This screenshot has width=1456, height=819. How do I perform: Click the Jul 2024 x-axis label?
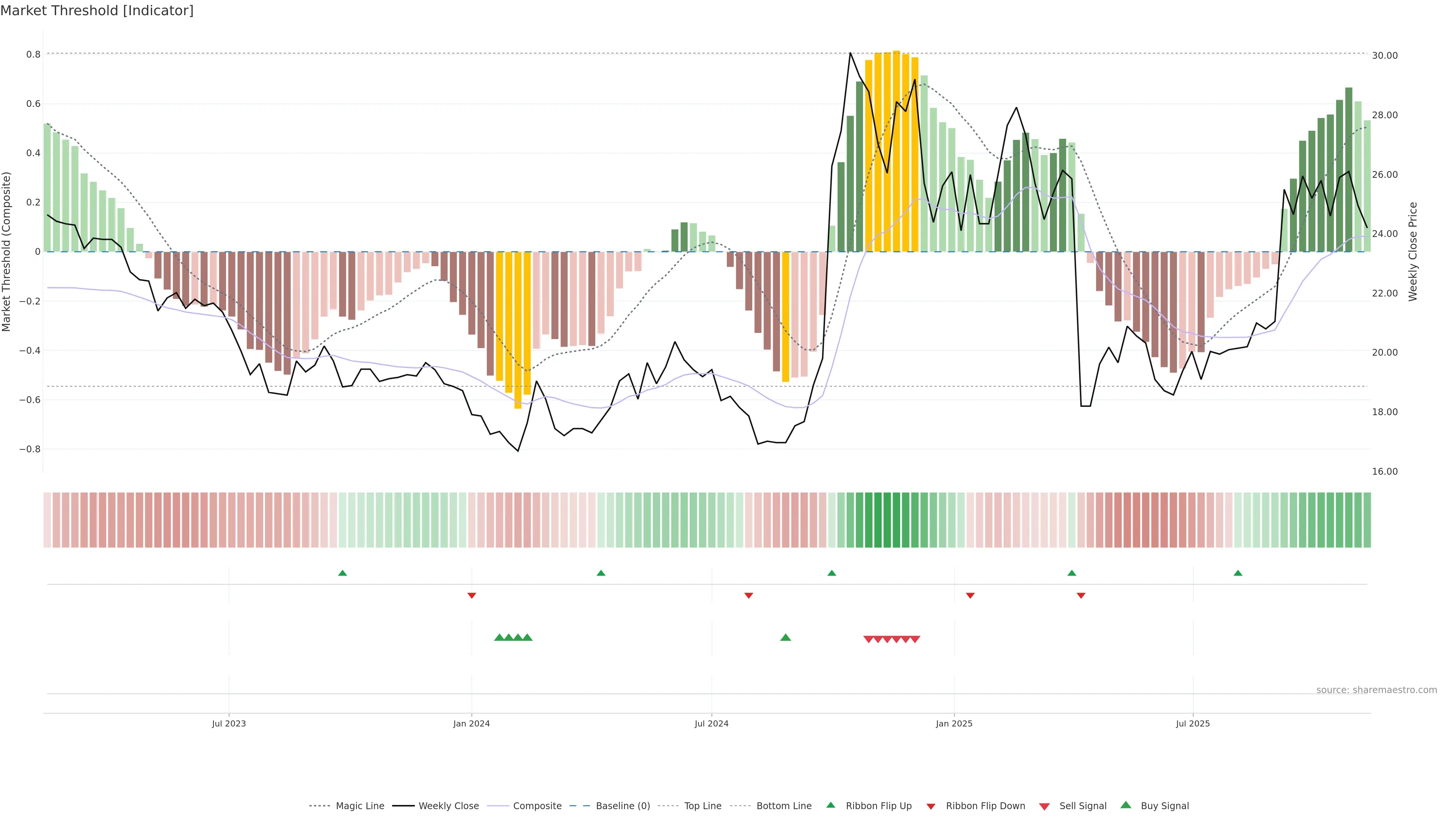[712, 723]
